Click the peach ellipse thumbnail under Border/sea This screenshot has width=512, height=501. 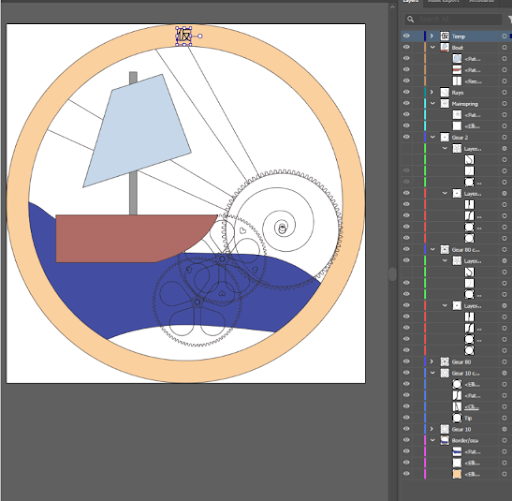(x=457, y=474)
